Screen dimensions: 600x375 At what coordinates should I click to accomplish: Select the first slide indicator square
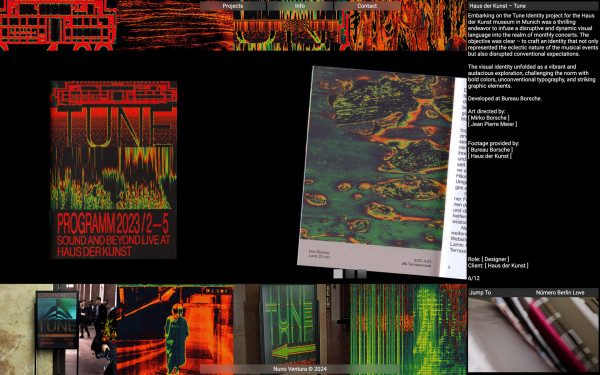point(338,274)
